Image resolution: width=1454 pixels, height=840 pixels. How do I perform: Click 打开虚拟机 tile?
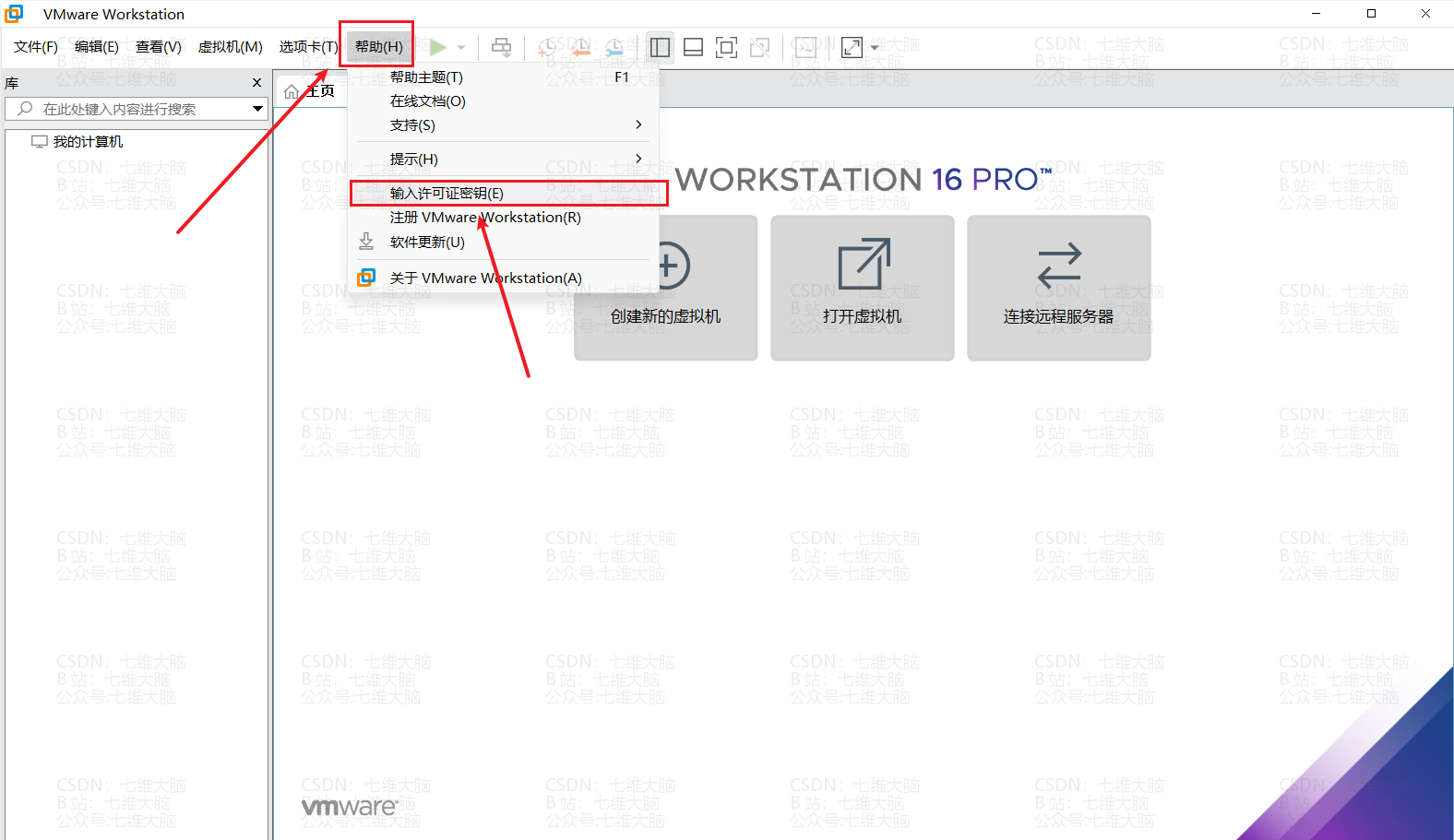863,288
